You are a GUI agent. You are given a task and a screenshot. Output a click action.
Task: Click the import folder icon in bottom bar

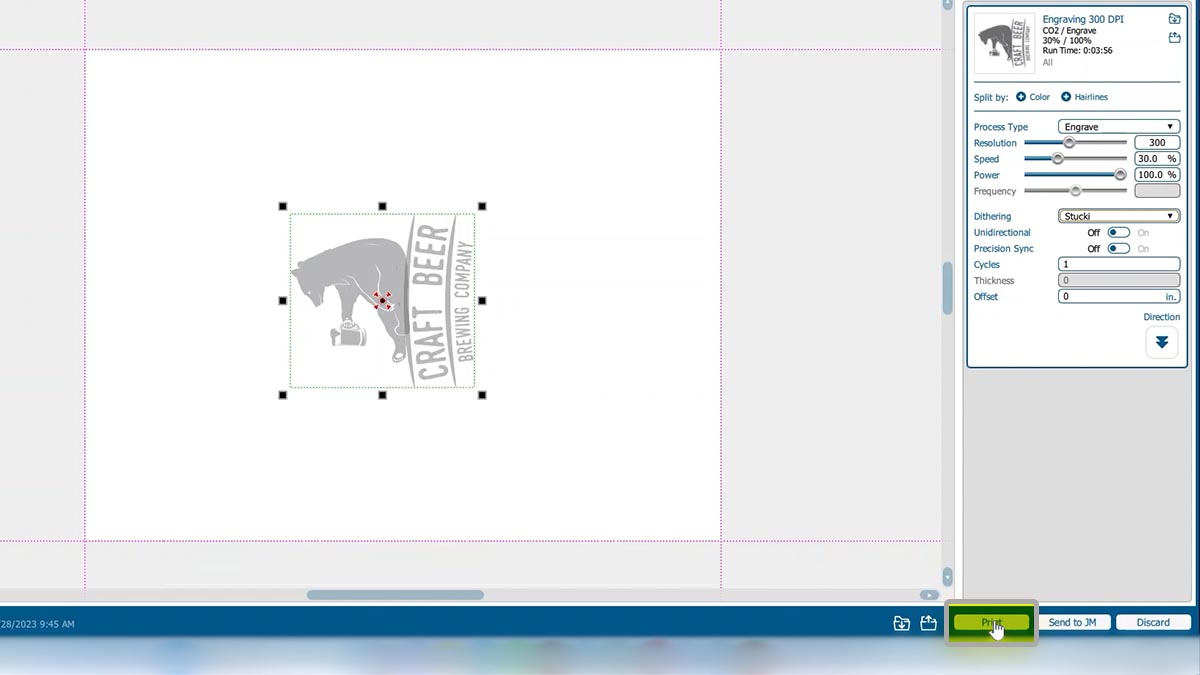[x=901, y=623]
